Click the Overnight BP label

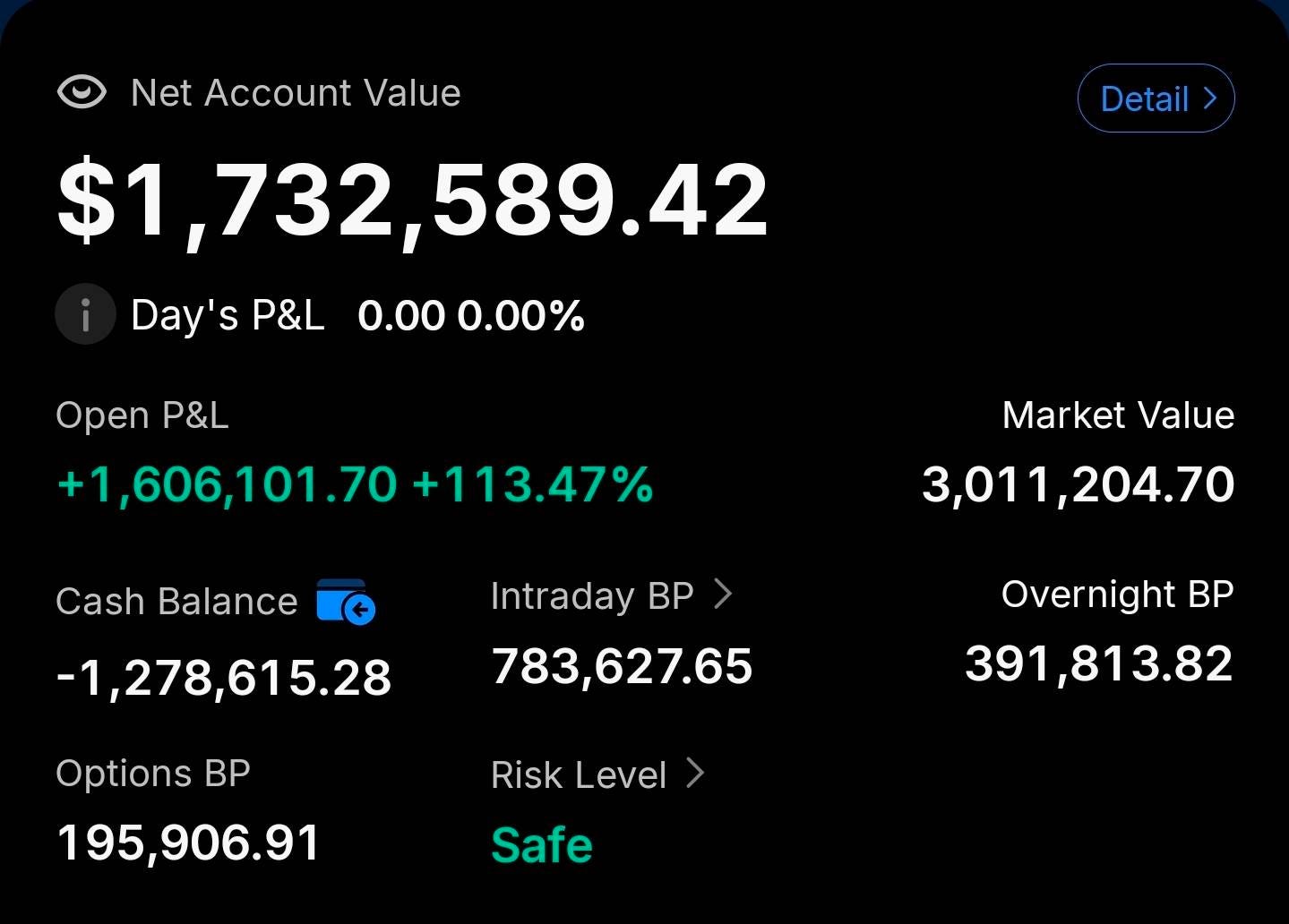(x=1118, y=595)
